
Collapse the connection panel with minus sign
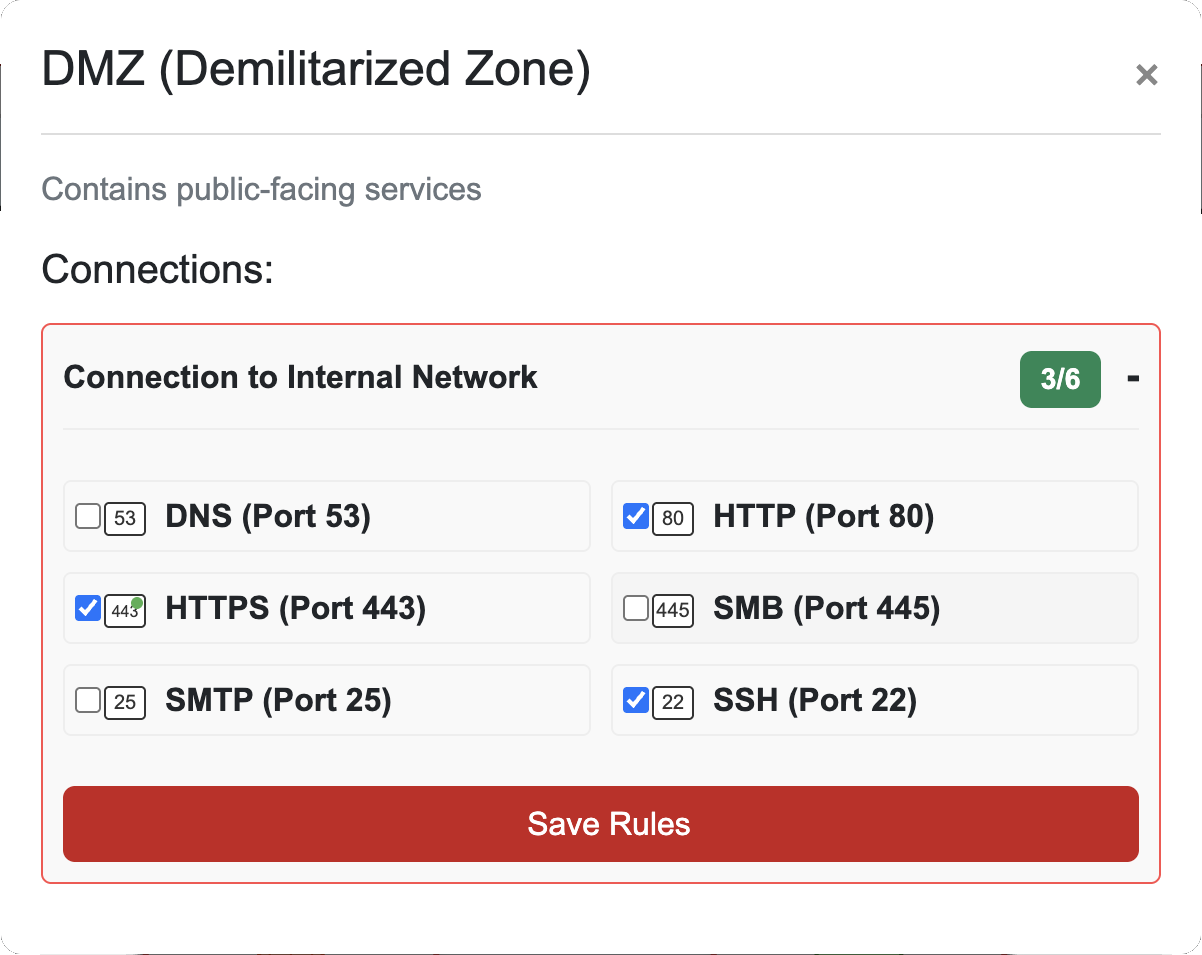click(1133, 378)
